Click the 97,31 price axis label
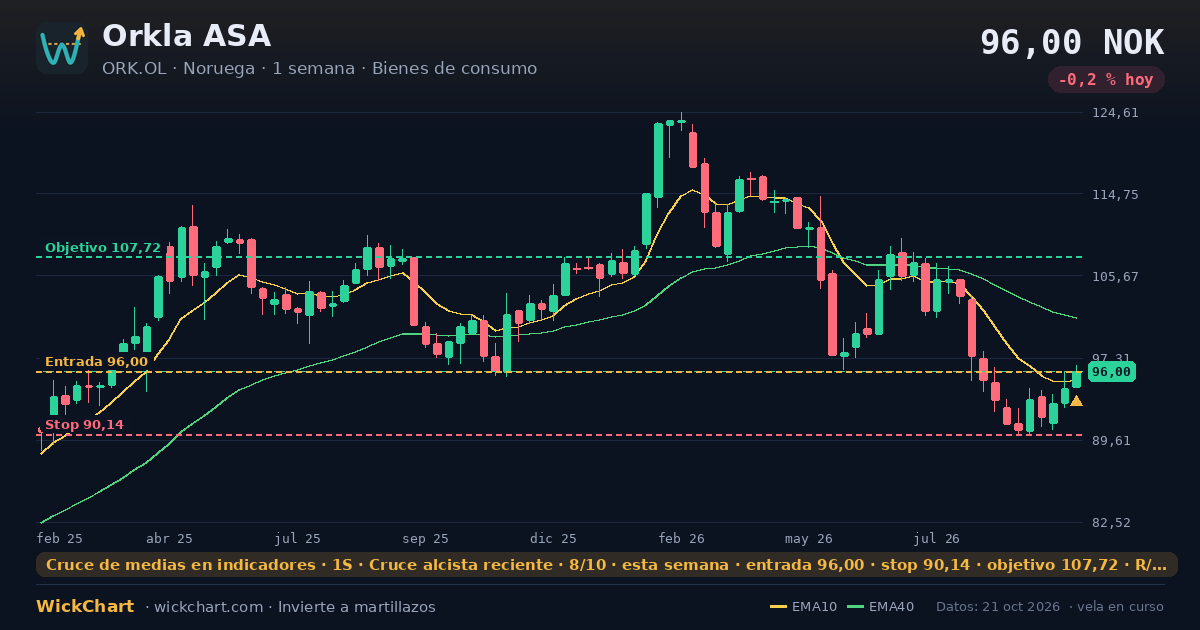 coord(1116,358)
